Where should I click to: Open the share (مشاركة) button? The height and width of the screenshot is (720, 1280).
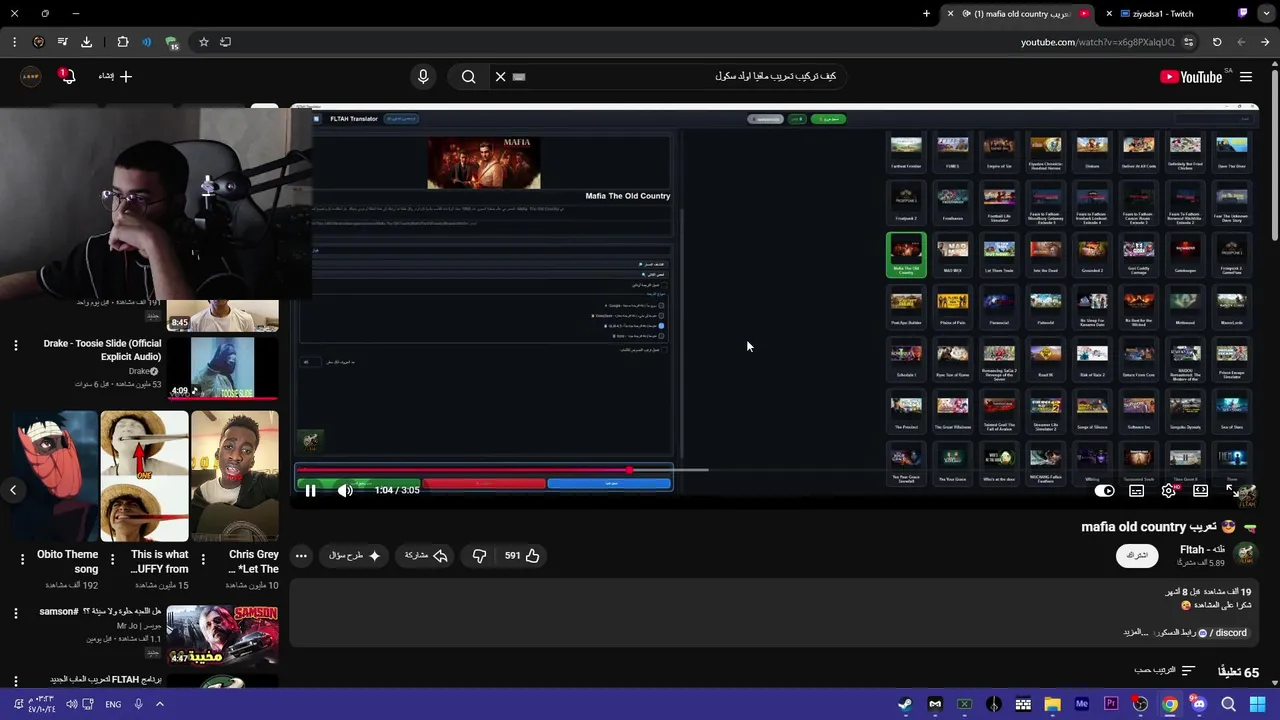(426, 555)
